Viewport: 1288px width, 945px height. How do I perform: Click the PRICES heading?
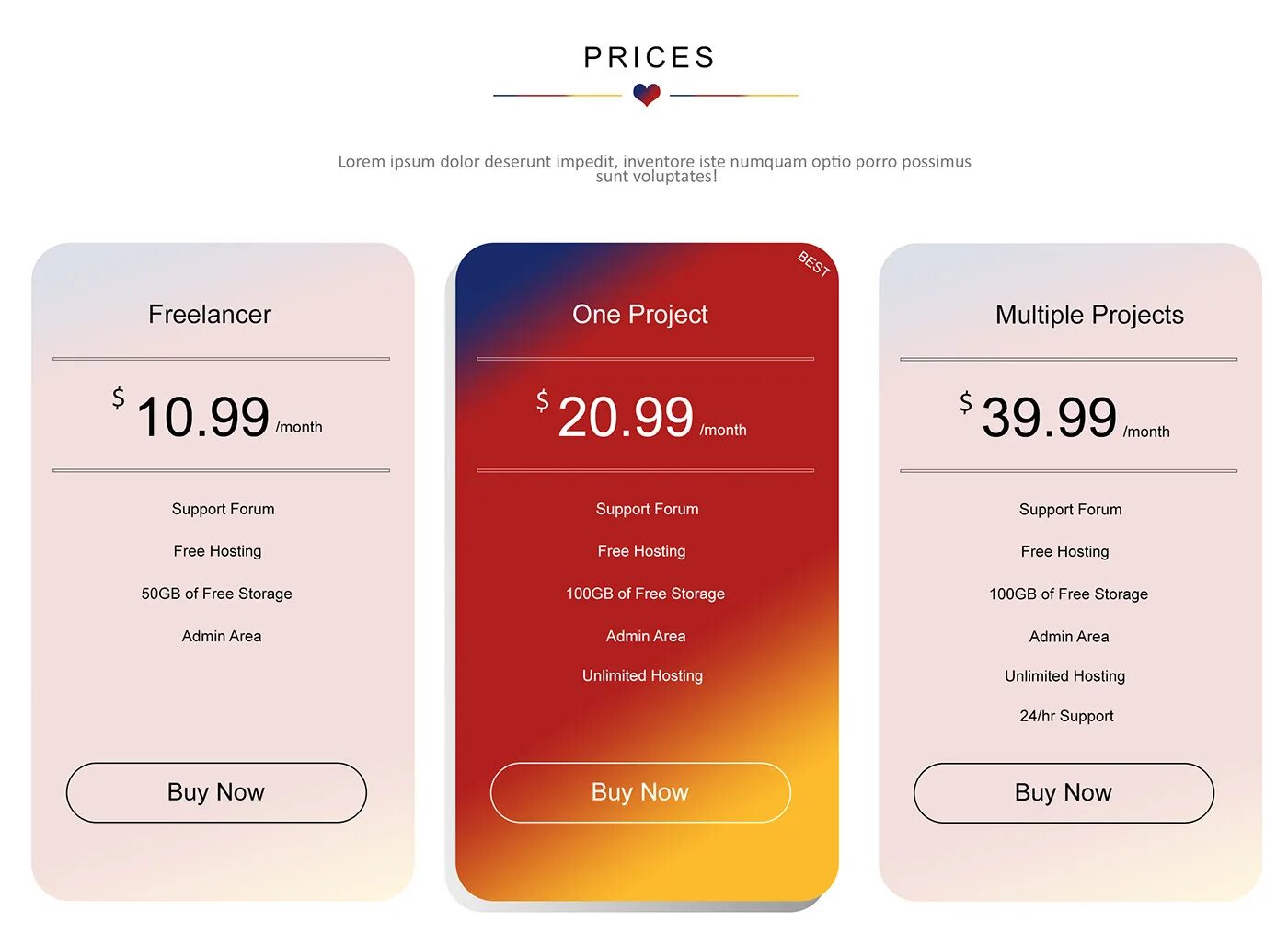coord(650,58)
